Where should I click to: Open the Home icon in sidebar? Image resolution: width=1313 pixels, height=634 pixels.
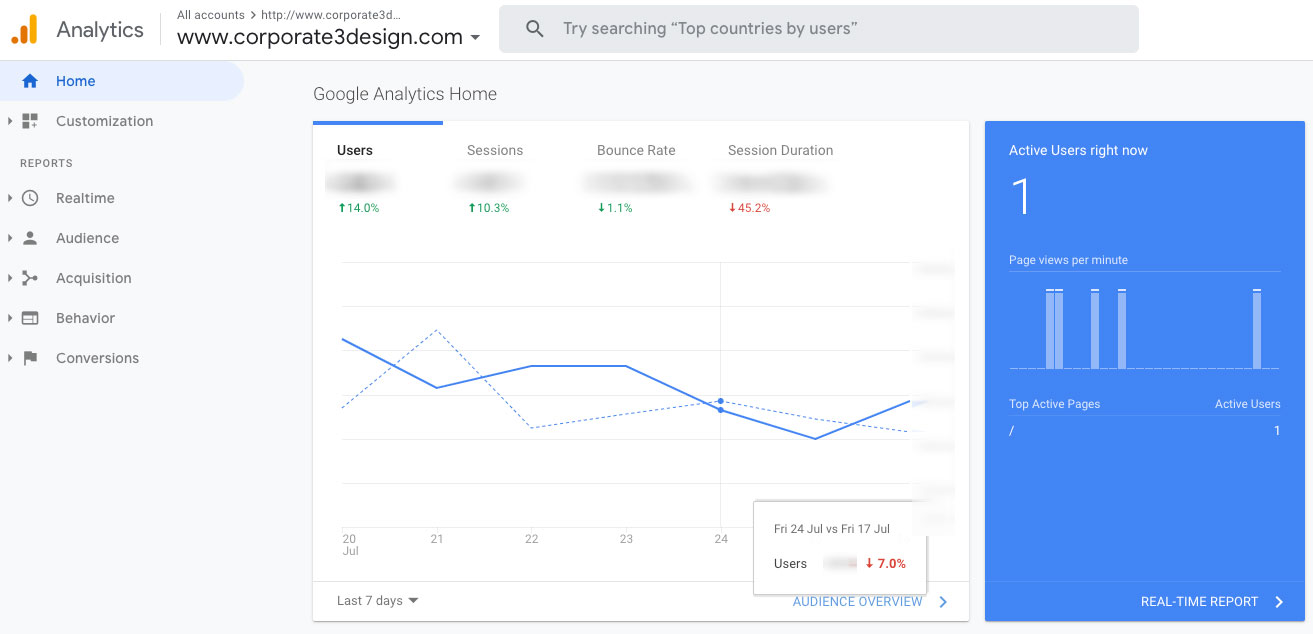point(29,81)
